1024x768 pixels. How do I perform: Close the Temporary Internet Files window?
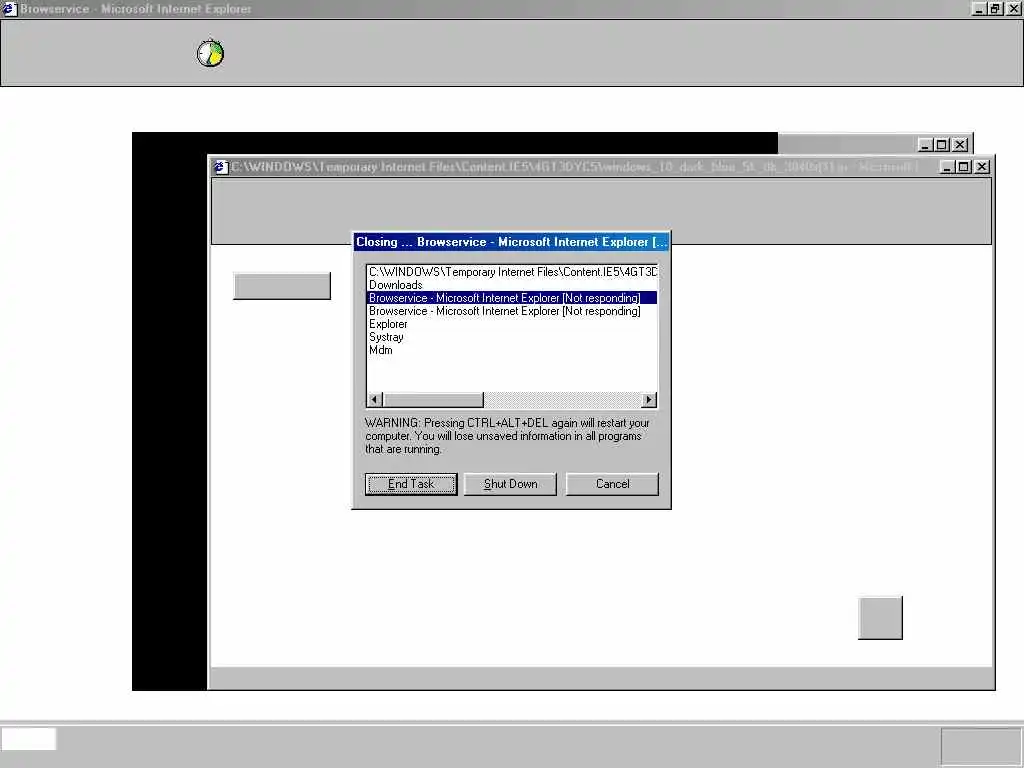pos(982,167)
